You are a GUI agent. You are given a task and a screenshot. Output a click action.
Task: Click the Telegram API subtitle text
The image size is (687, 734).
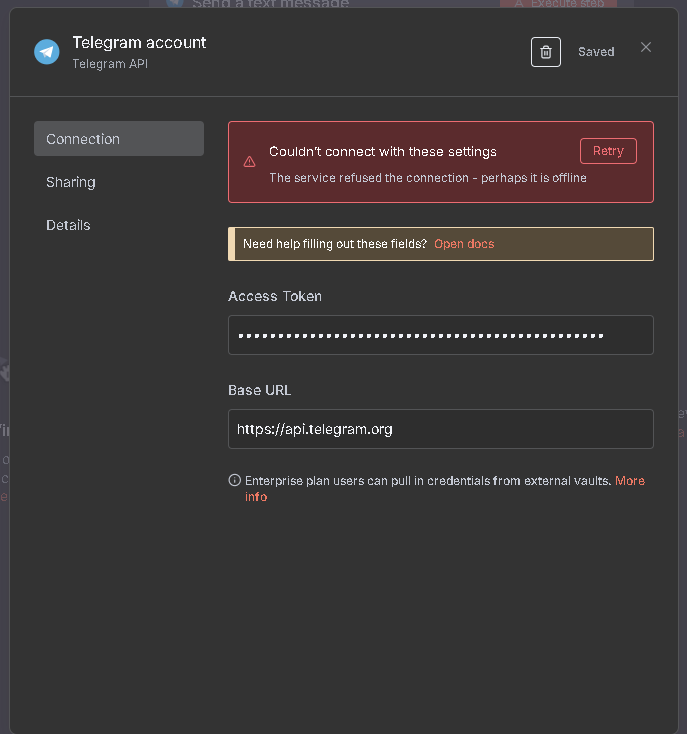[110, 64]
